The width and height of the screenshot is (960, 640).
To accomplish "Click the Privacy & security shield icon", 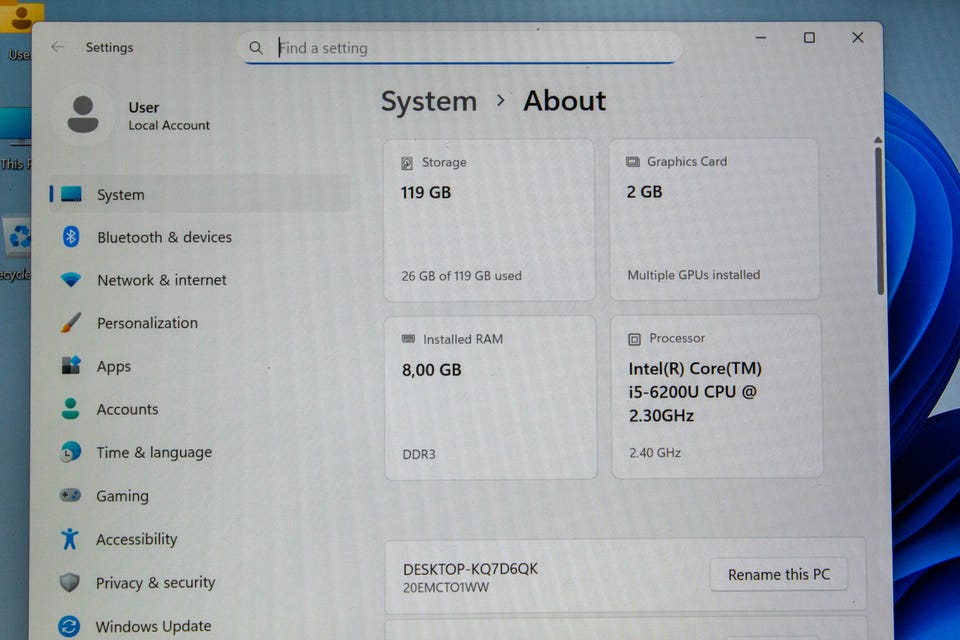I will pos(69,582).
